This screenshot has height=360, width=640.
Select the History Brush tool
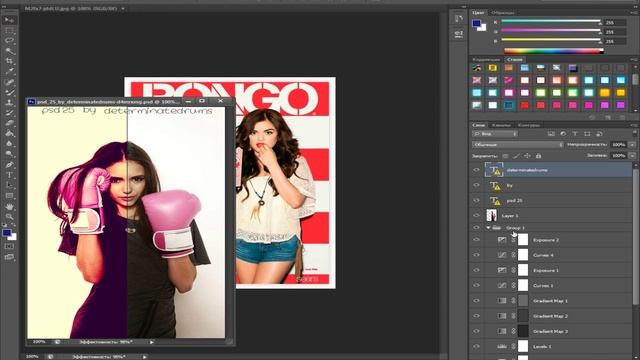(9, 113)
